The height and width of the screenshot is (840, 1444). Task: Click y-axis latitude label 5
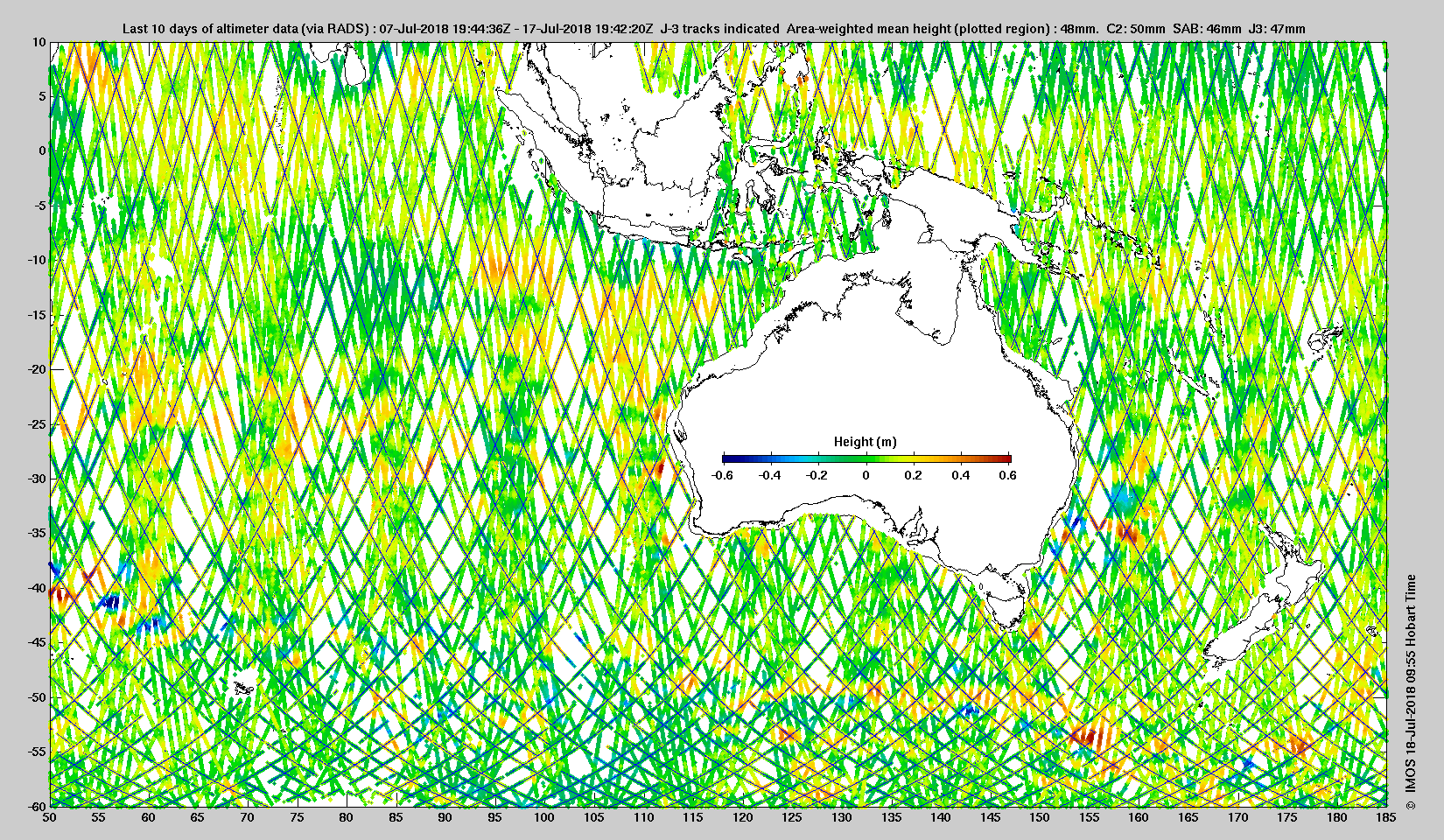42,96
